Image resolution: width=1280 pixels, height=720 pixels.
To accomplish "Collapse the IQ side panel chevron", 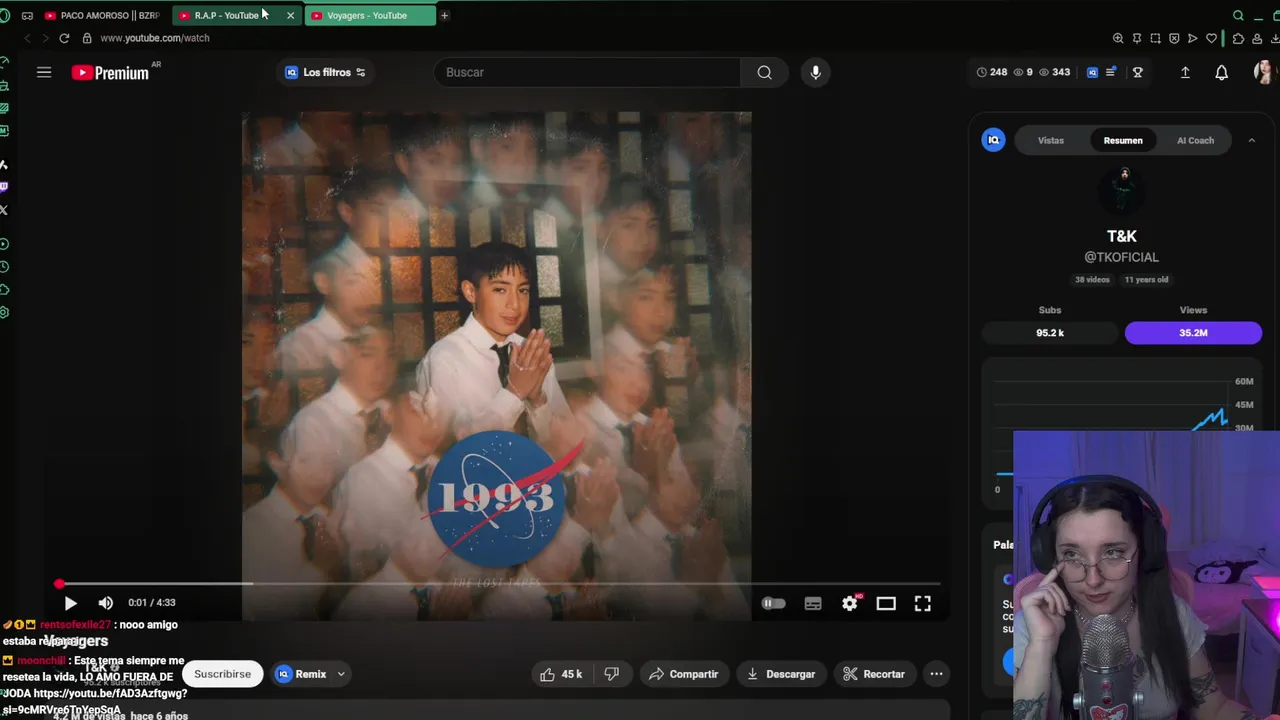I will pyautogui.click(x=1251, y=140).
